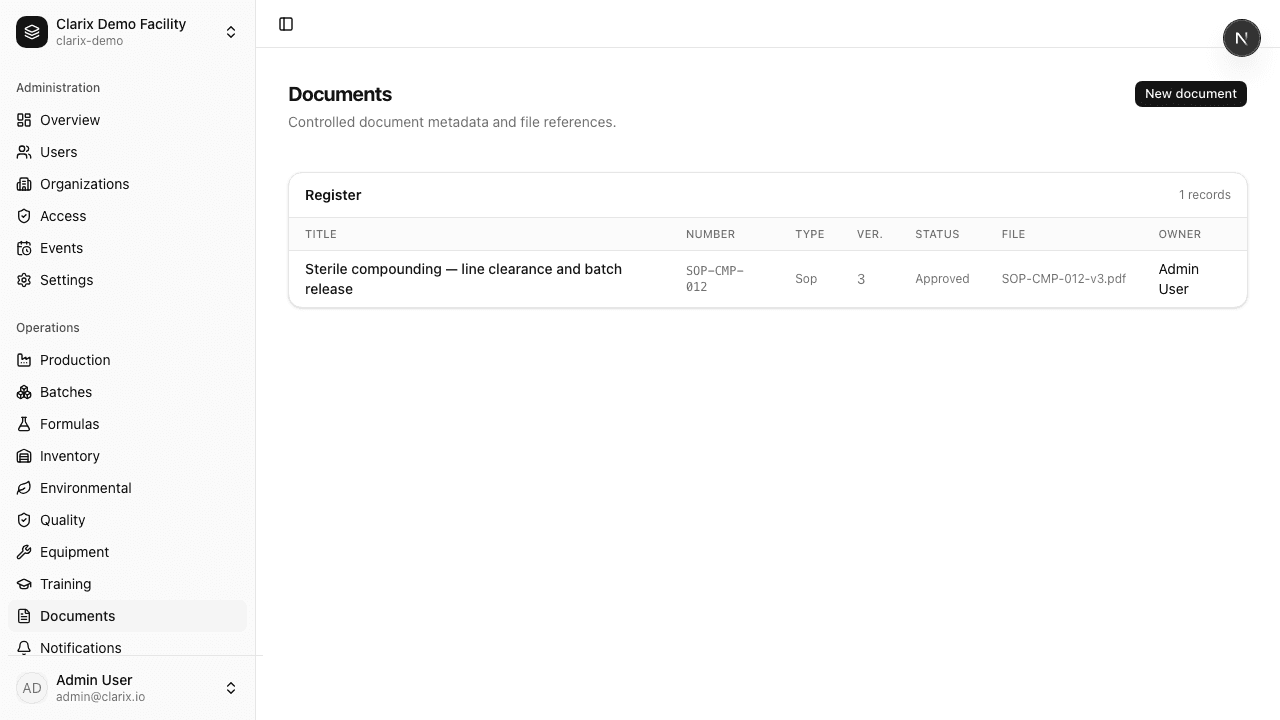
Task: Click the Clarix Demo Facility name
Action: tap(121, 24)
